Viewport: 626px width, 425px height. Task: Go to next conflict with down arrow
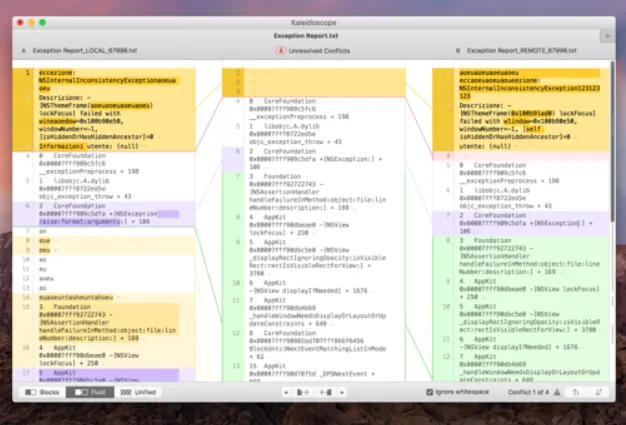pyautogui.click(x=598, y=392)
